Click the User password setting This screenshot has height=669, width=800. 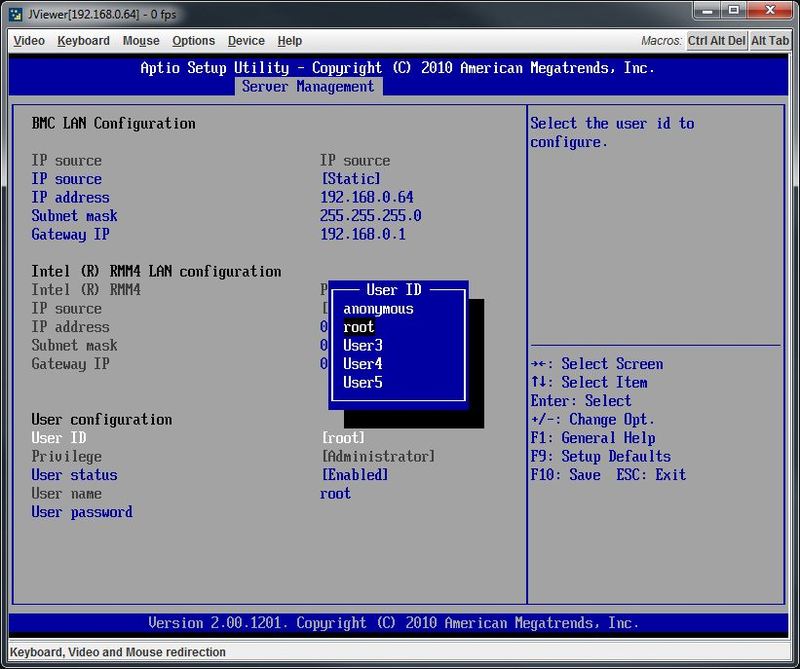(82, 512)
